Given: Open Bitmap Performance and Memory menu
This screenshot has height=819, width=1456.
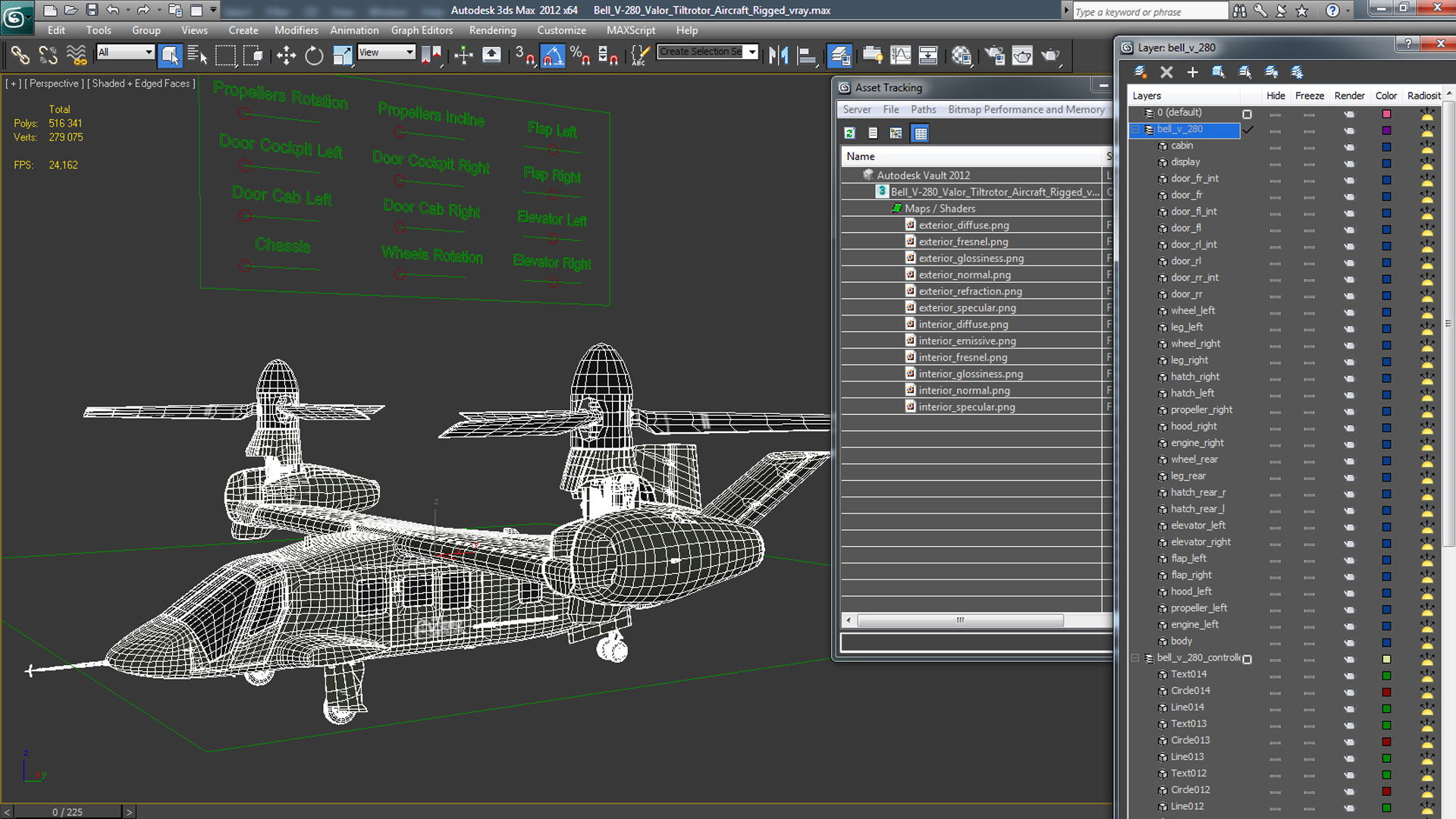Looking at the screenshot, I should (1026, 109).
